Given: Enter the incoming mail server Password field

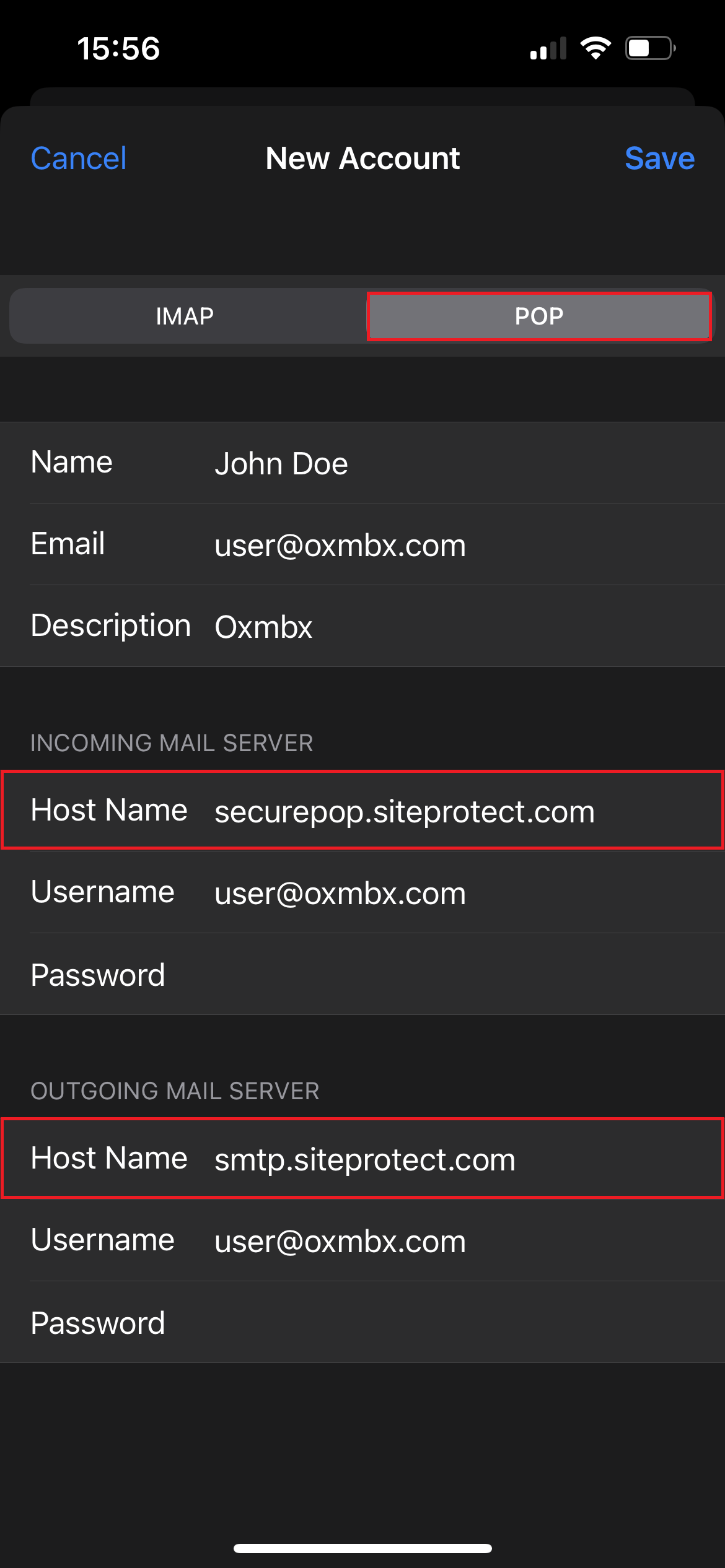Looking at the screenshot, I should pyautogui.click(x=434, y=975).
